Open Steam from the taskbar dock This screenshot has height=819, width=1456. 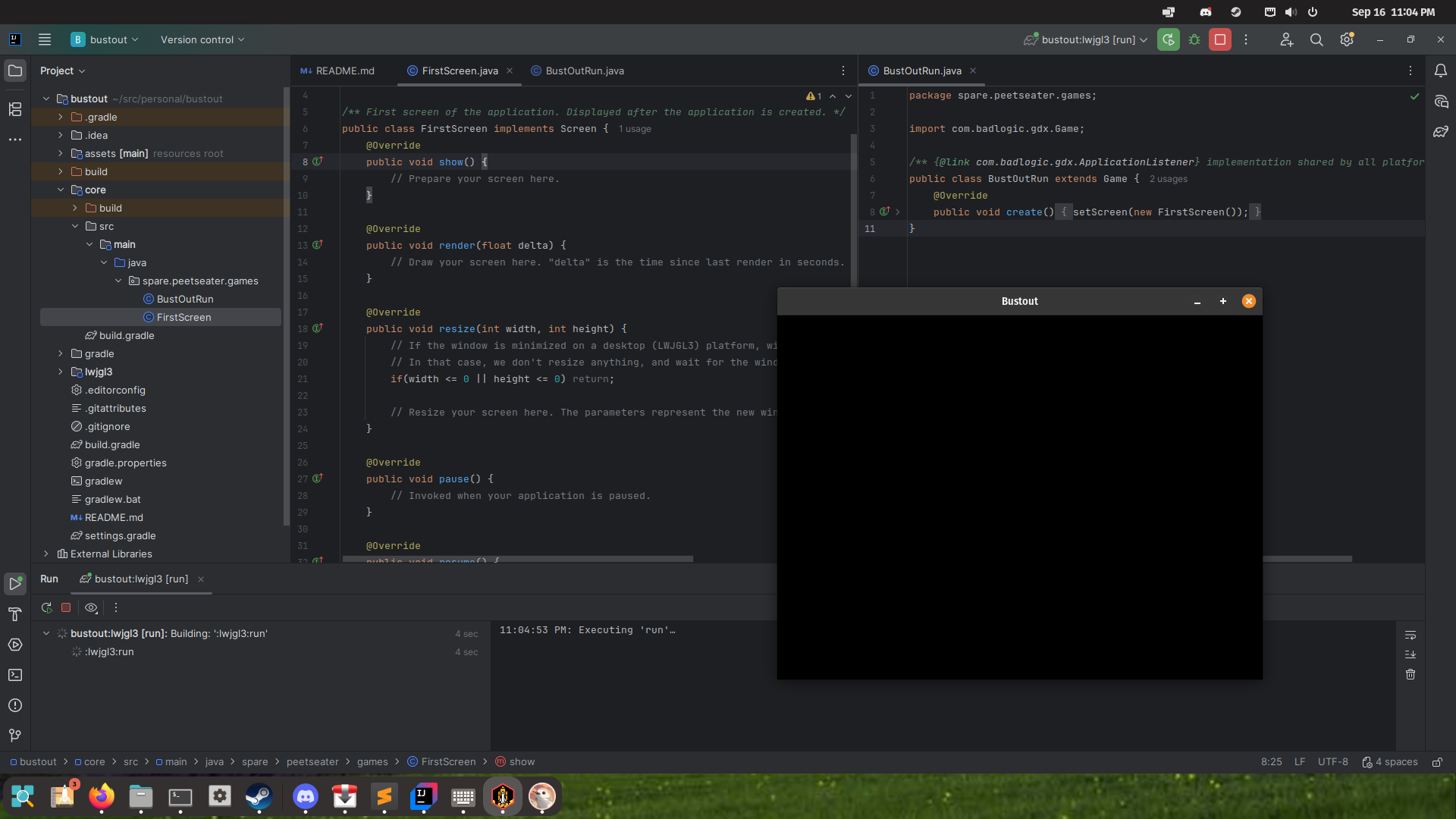pos(259,796)
